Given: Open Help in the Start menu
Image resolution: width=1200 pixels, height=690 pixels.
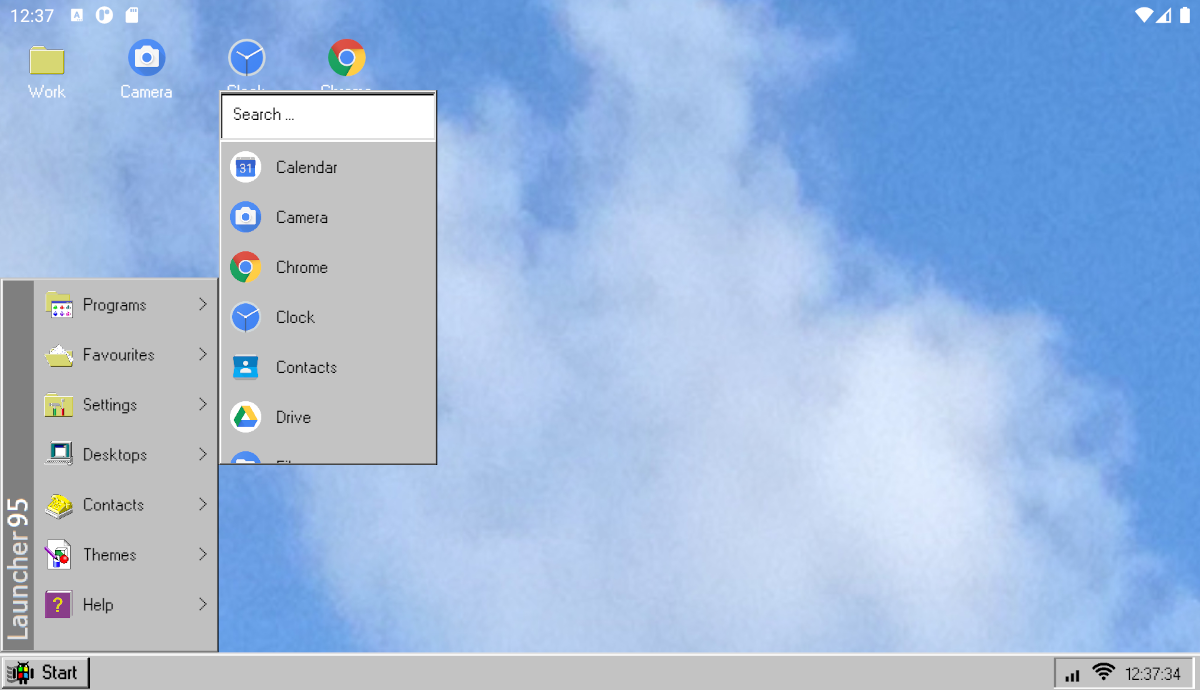Looking at the screenshot, I should [x=125, y=605].
